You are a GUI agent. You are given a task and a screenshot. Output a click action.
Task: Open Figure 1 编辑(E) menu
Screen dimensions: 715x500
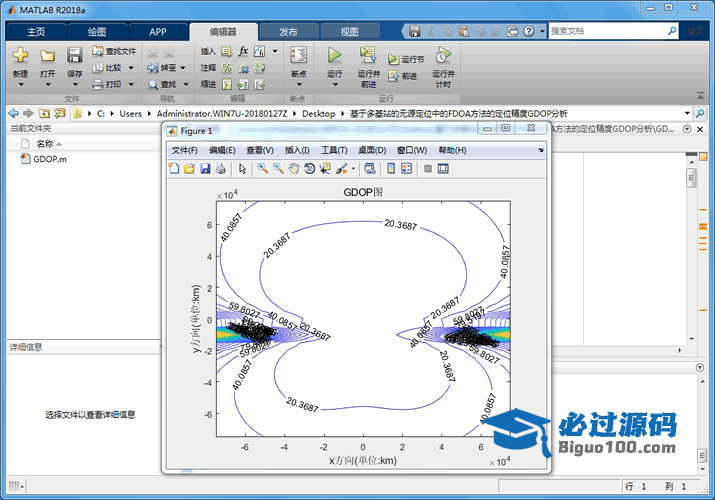[222, 150]
